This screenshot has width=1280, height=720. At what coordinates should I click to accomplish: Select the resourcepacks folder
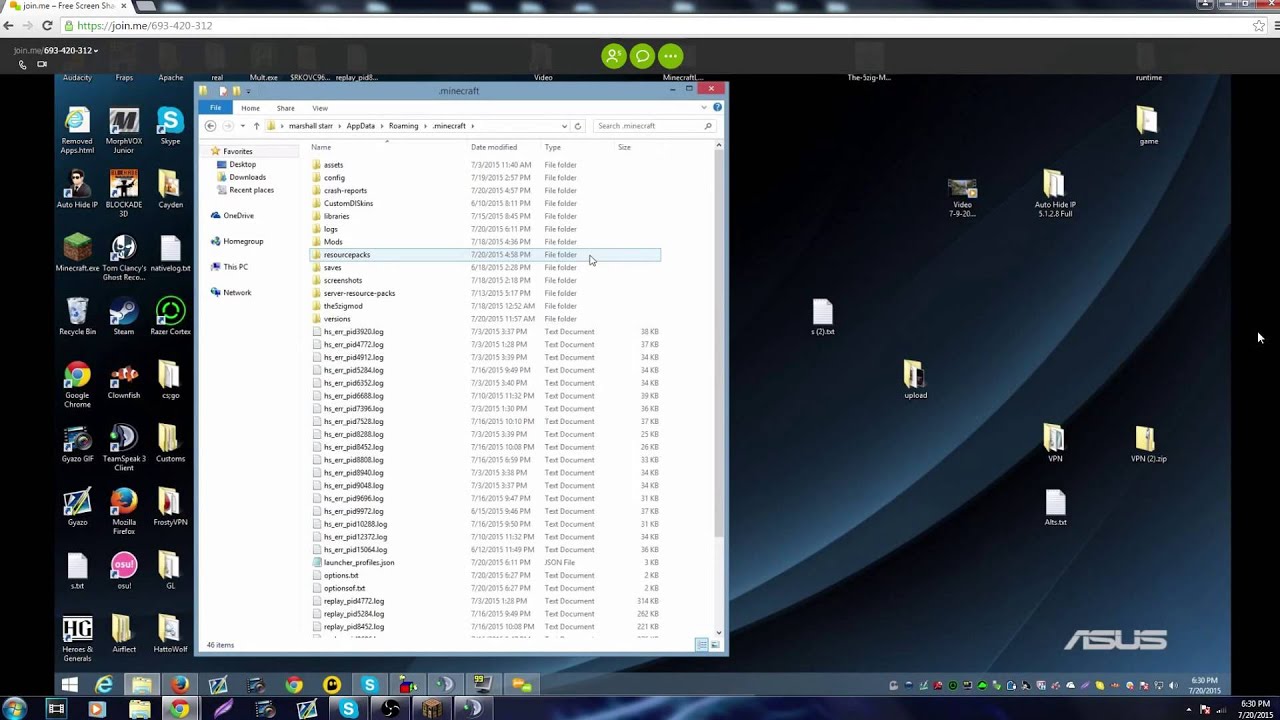[x=485, y=255]
